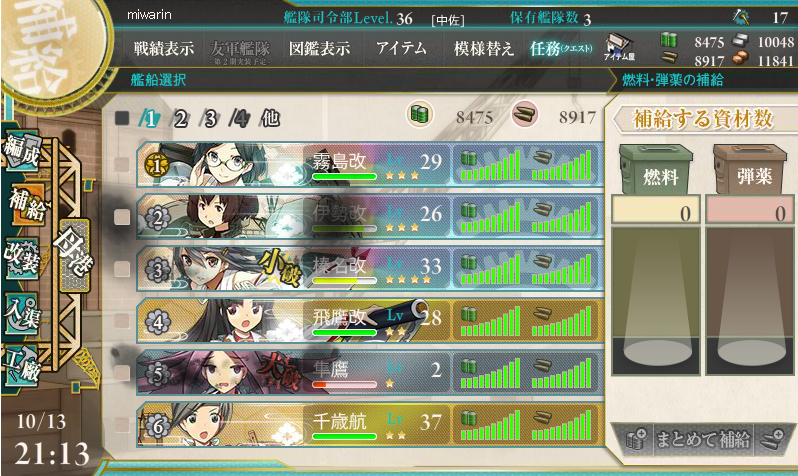
Task: Open the 図鑑表示 encyclopedia menu
Action: pyautogui.click(x=320, y=48)
